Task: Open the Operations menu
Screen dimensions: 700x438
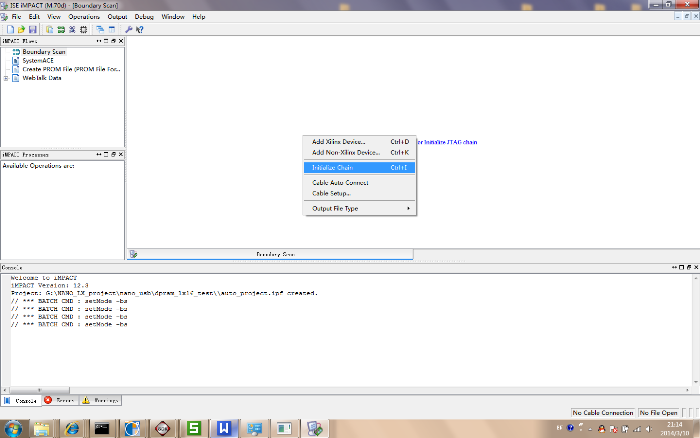Action: click(84, 17)
